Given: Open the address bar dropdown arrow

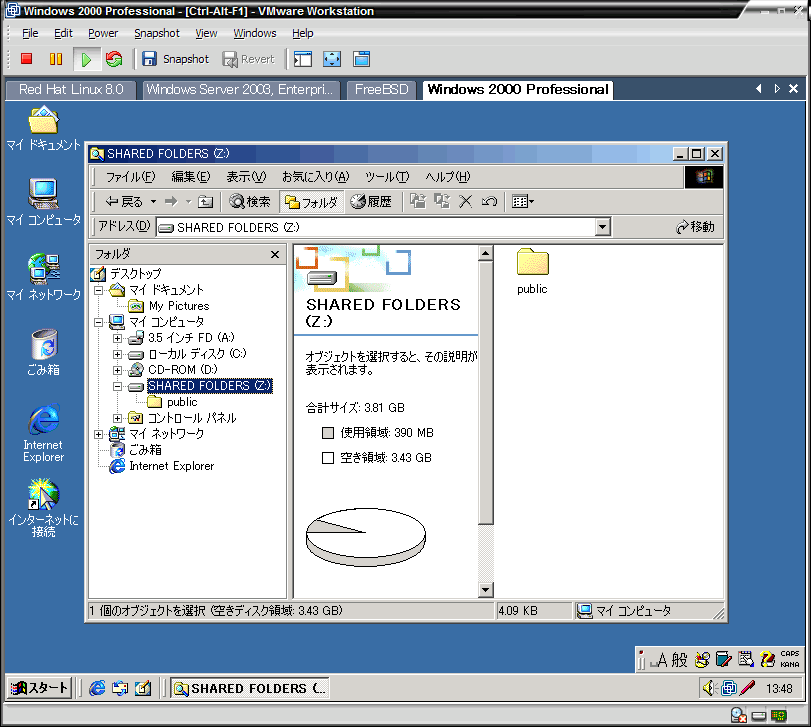Looking at the screenshot, I should point(603,227).
